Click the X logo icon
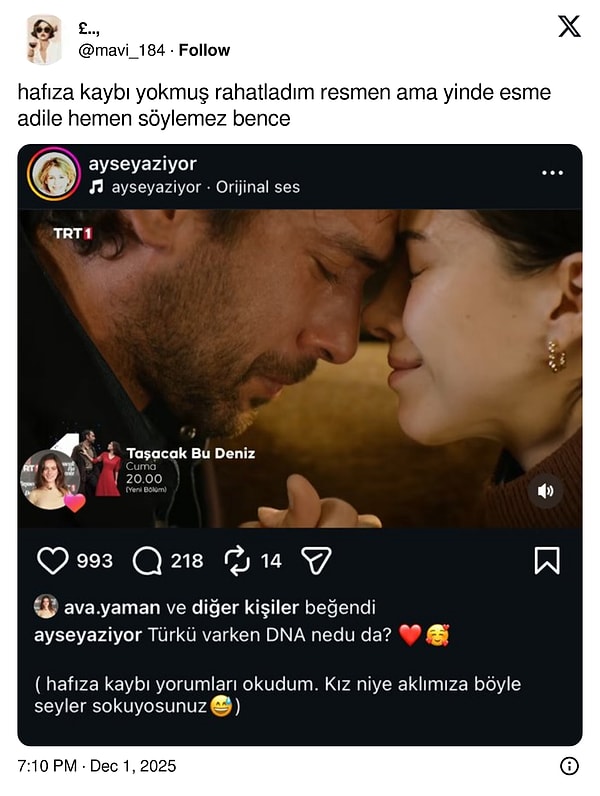Screen dimensions: 600x796 pos(569,27)
